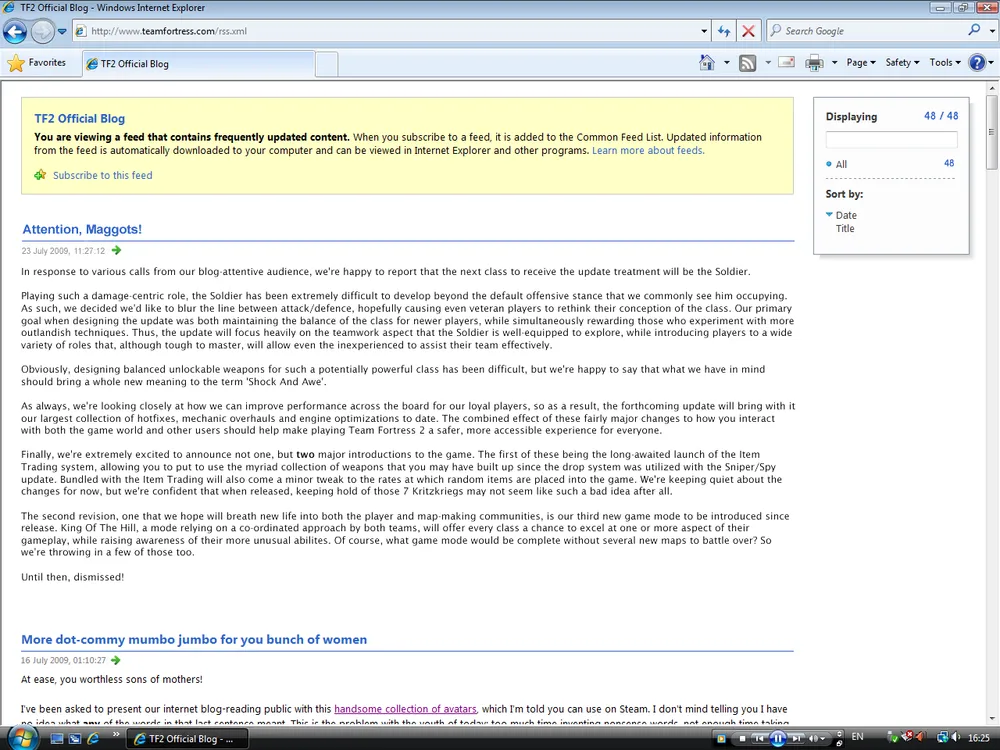Select the 'All' filter category
The image size is (1000, 750).
click(x=841, y=165)
